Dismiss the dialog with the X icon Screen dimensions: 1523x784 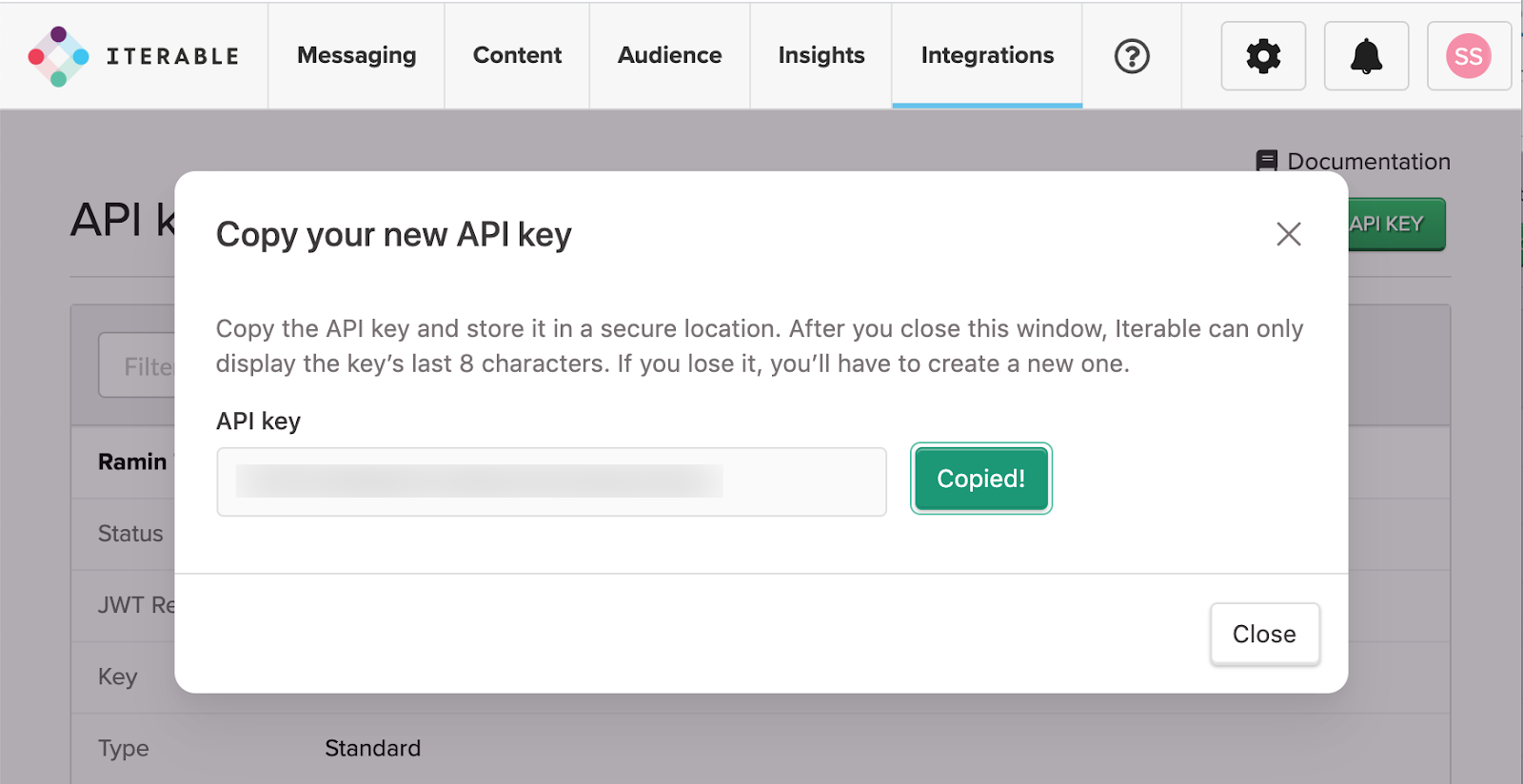[1288, 234]
